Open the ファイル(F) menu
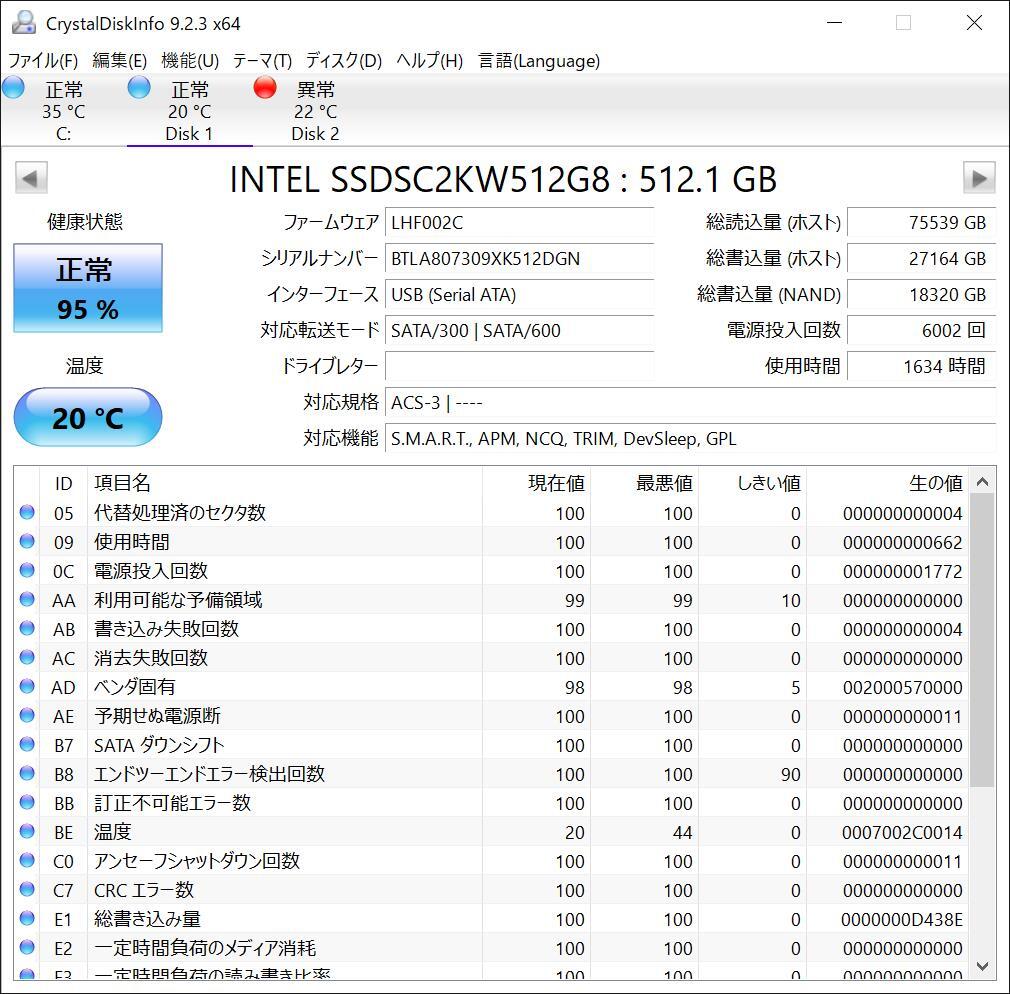Screen dimensions: 1010x994 [43, 61]
